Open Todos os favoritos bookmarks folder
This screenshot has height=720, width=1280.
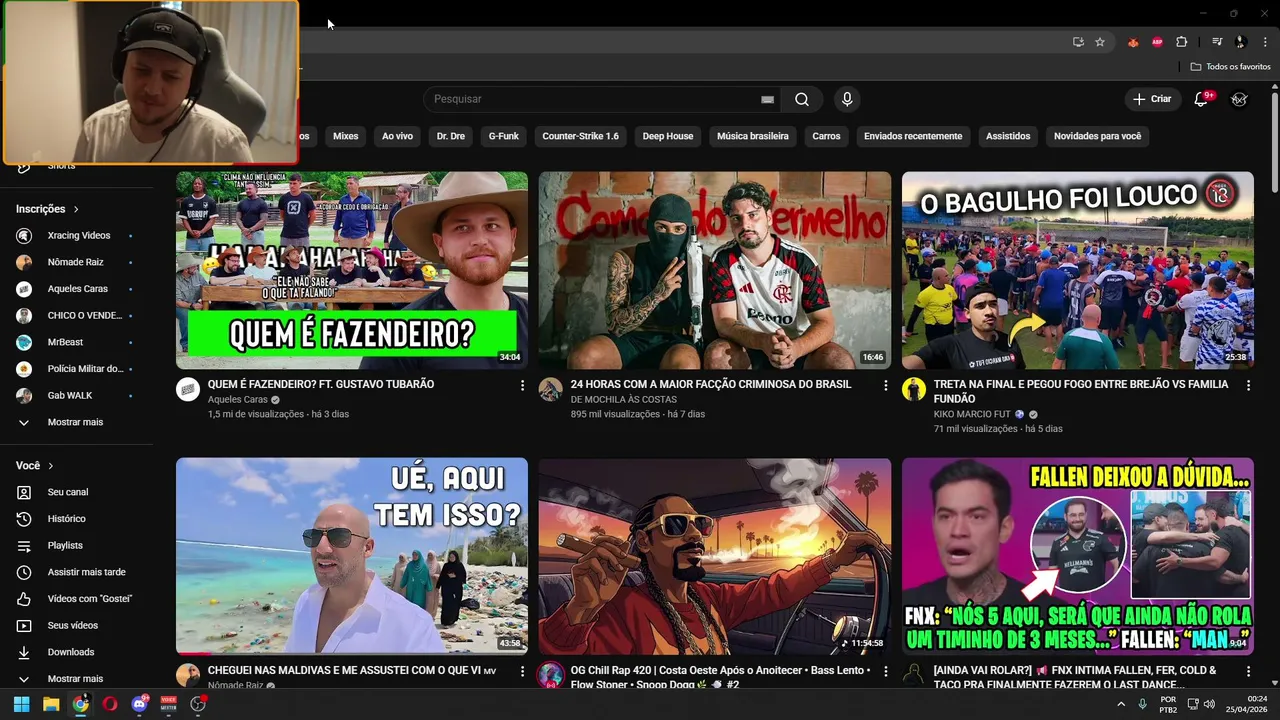(x=1230, y=67)
